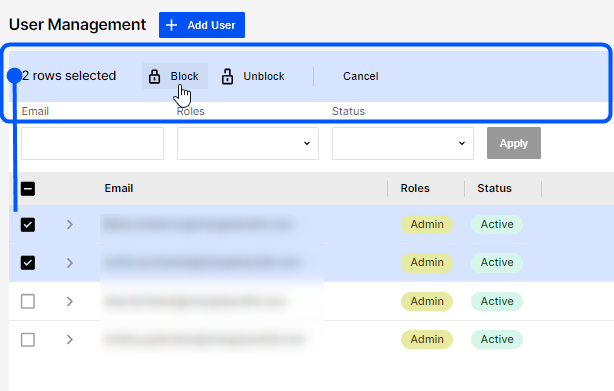Toggle the select-all header checkbox
Screen dimensions: 614x391
[x=28, y=189]
